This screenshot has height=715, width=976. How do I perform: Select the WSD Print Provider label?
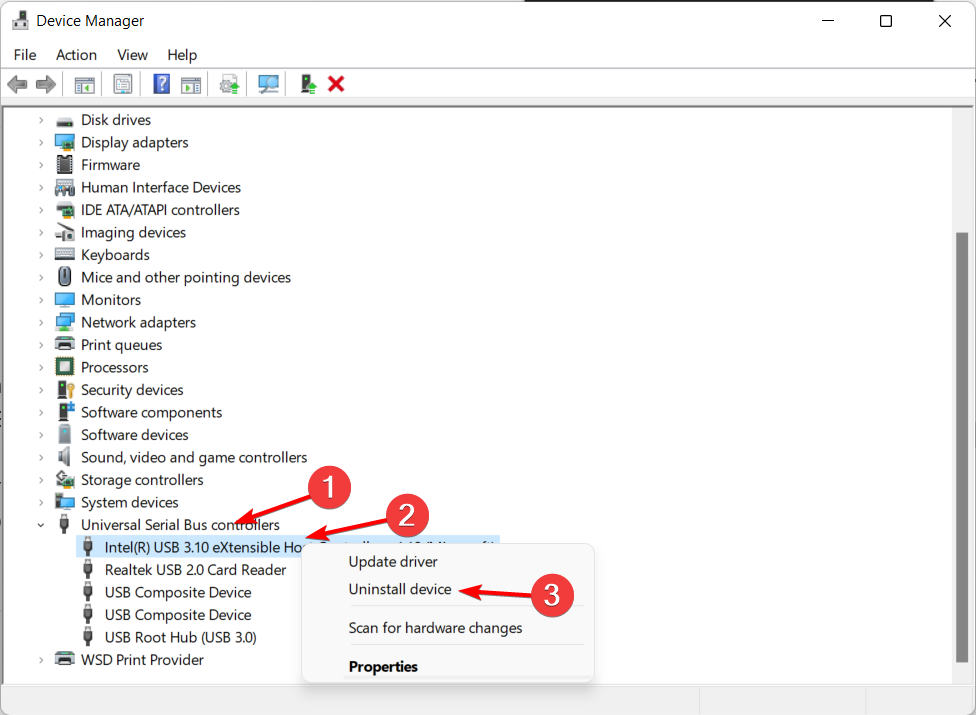(142, 660)
